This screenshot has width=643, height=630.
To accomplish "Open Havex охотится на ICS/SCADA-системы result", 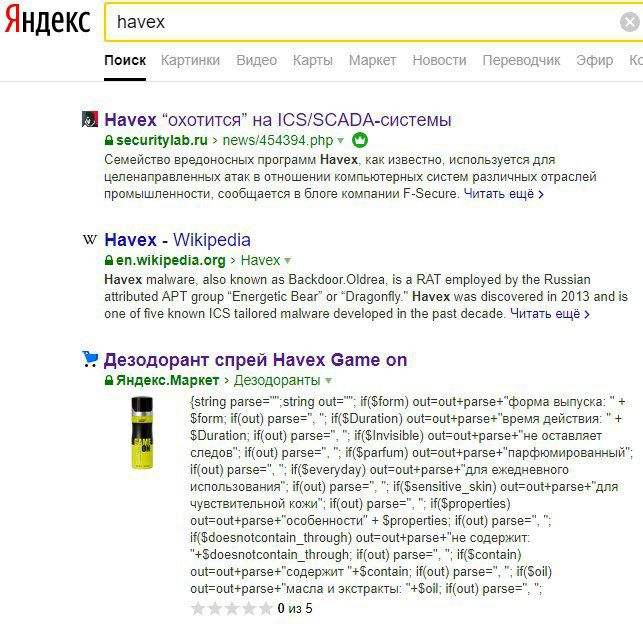I will (x=278, y=120).
